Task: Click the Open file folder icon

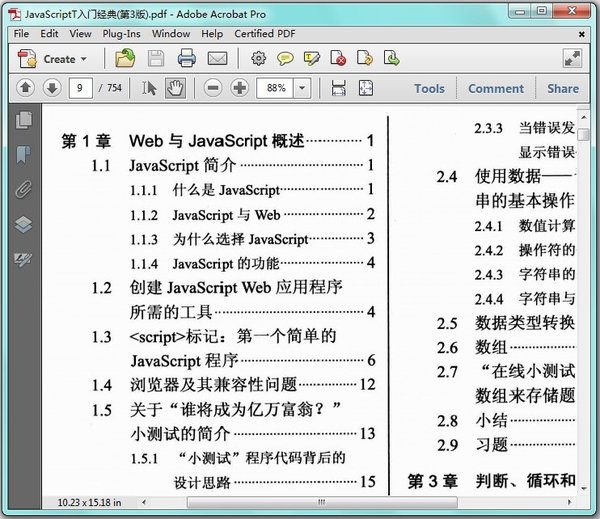Action: click(x=125, y=59)
